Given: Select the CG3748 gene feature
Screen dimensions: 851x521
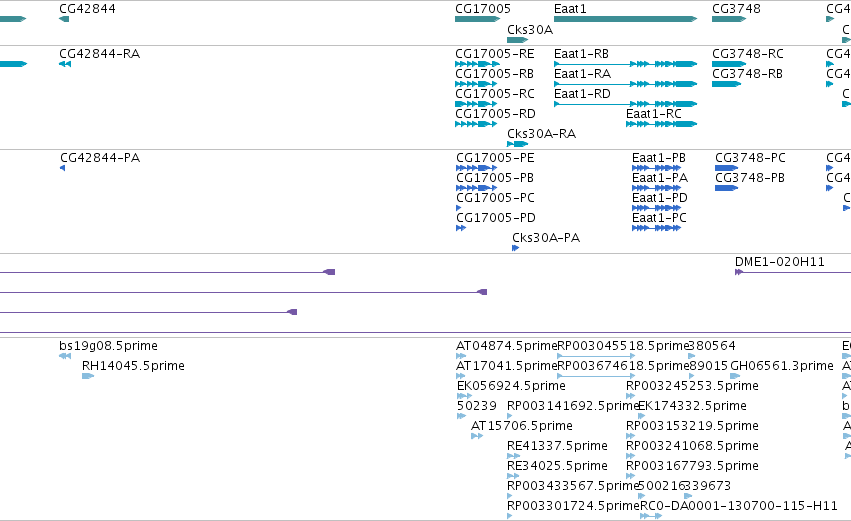Looking at the screenshot, I should point(729,19).
